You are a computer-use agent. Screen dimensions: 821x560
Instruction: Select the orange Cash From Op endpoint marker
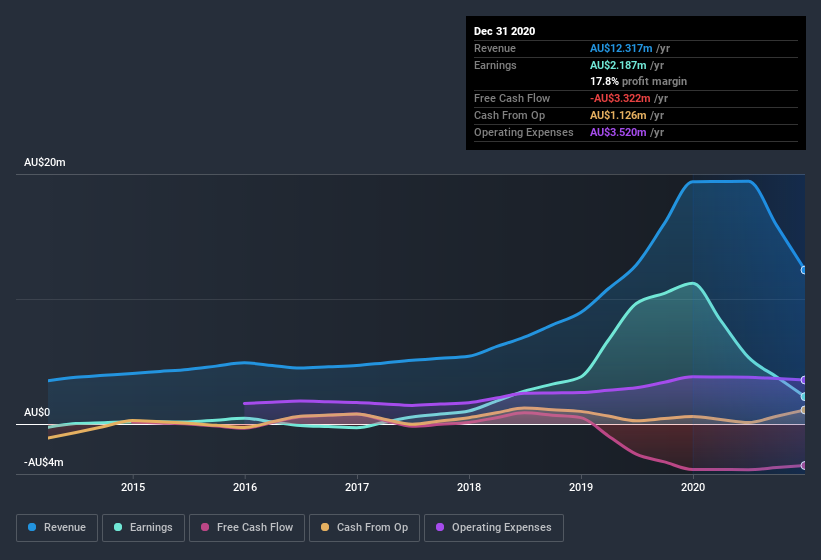[x=804, y=410]
